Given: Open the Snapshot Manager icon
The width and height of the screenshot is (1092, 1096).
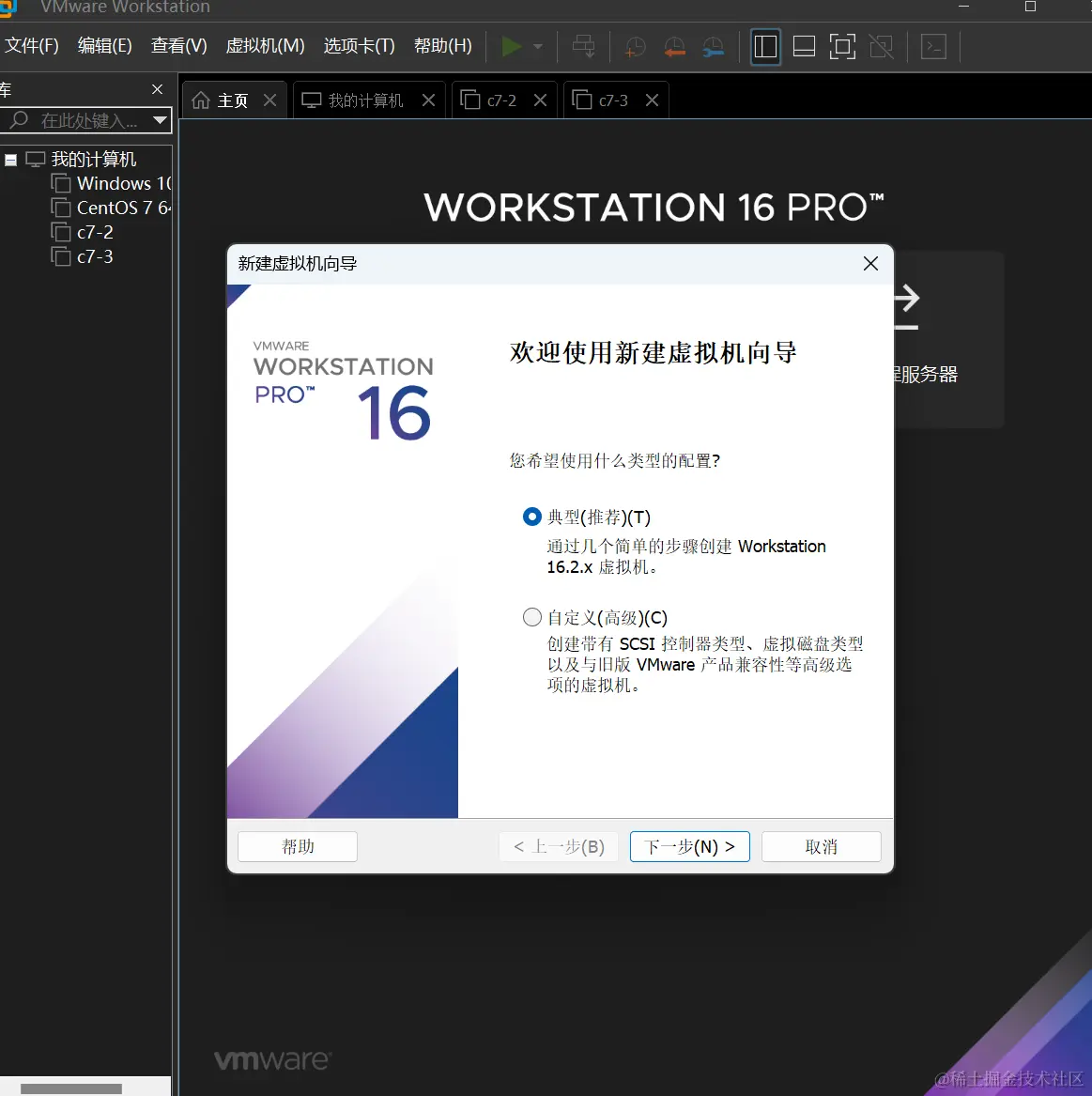Looking at the screenshot, I should click(x=713, y=47).
